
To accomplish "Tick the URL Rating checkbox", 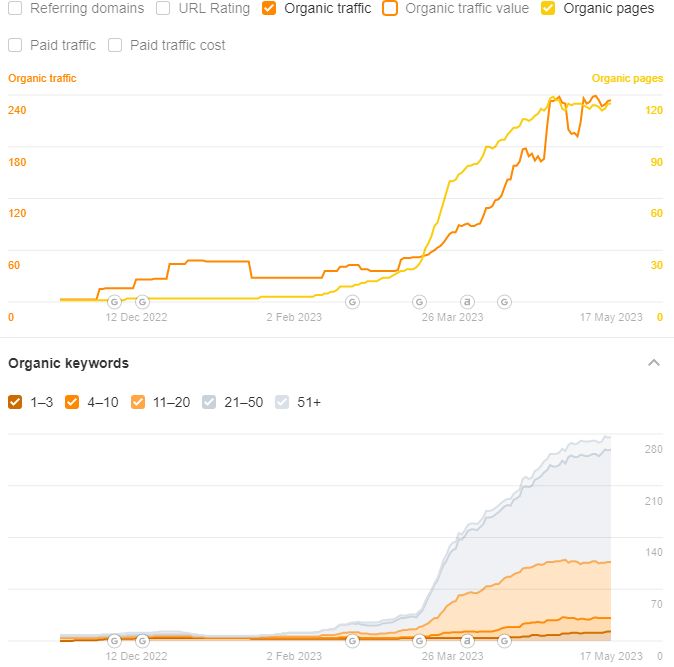I will coord(163,8).
